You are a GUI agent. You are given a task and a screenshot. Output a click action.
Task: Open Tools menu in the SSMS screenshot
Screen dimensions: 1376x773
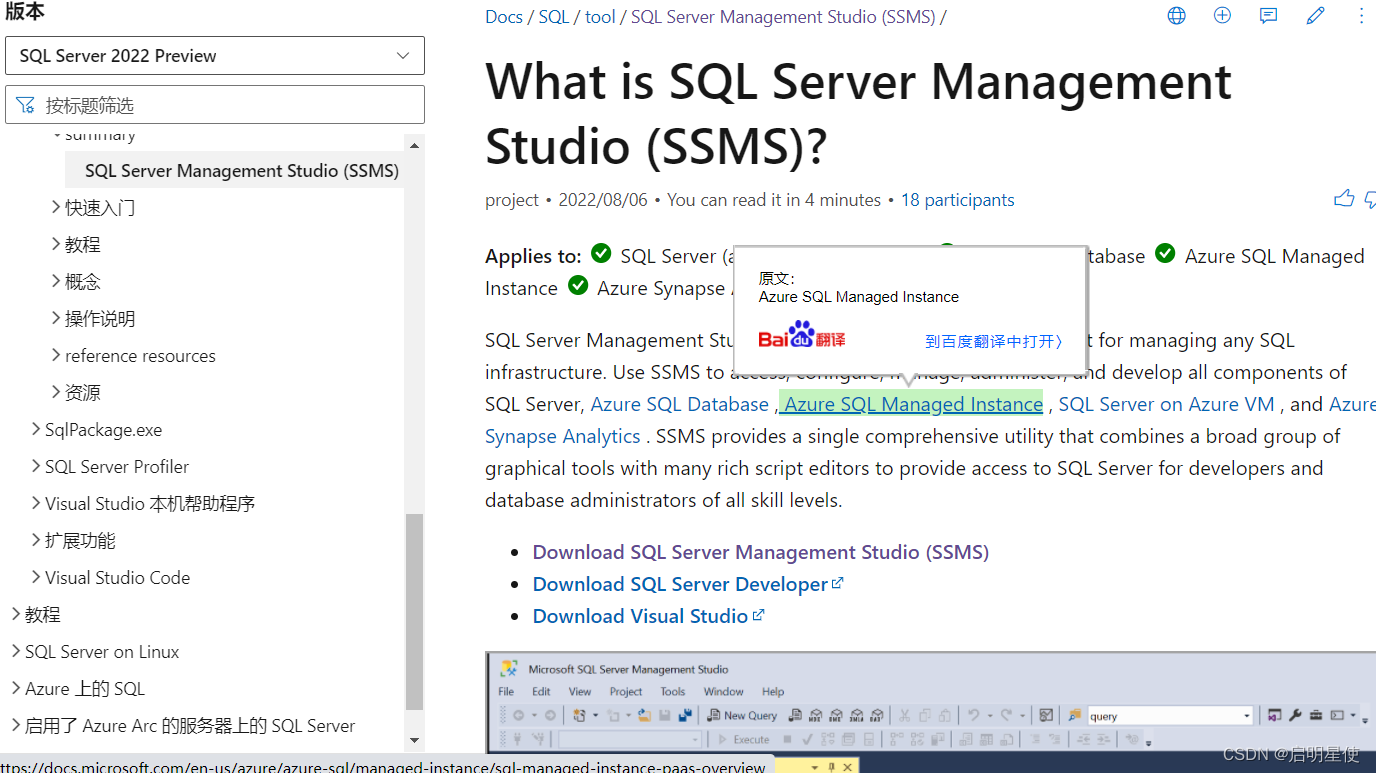[x=673, y=692]
